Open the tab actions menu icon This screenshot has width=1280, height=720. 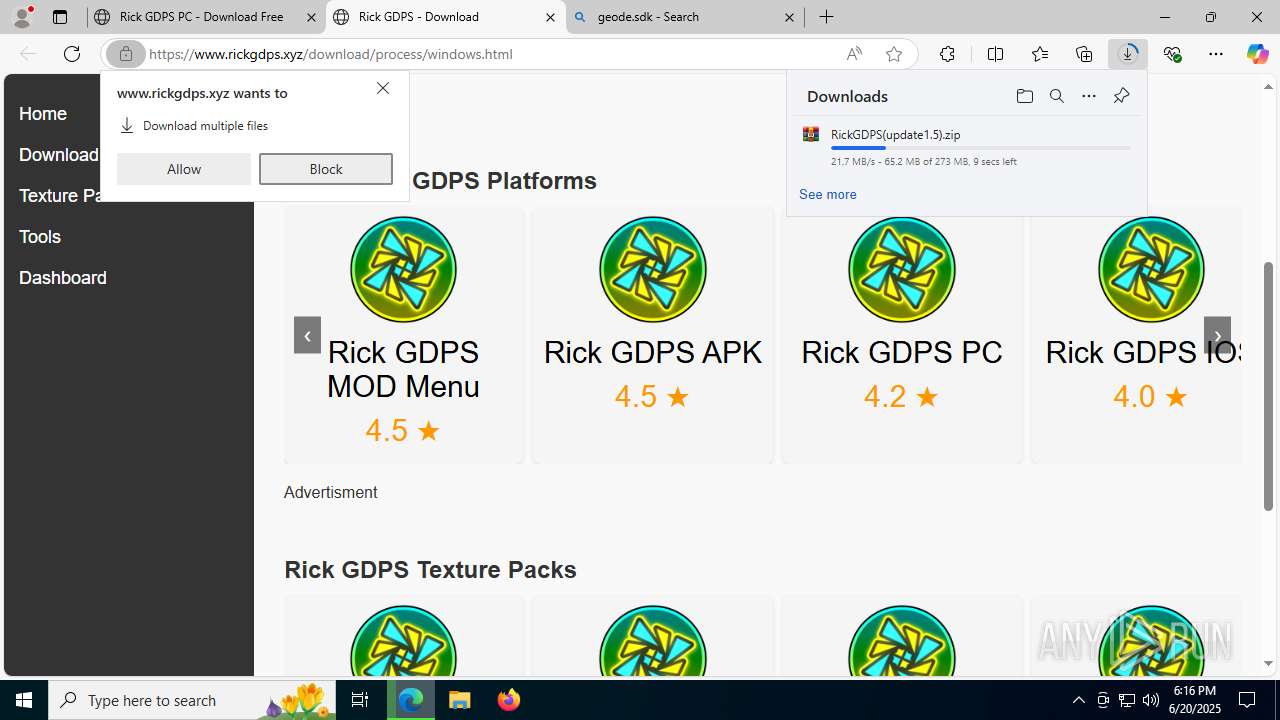60,17
